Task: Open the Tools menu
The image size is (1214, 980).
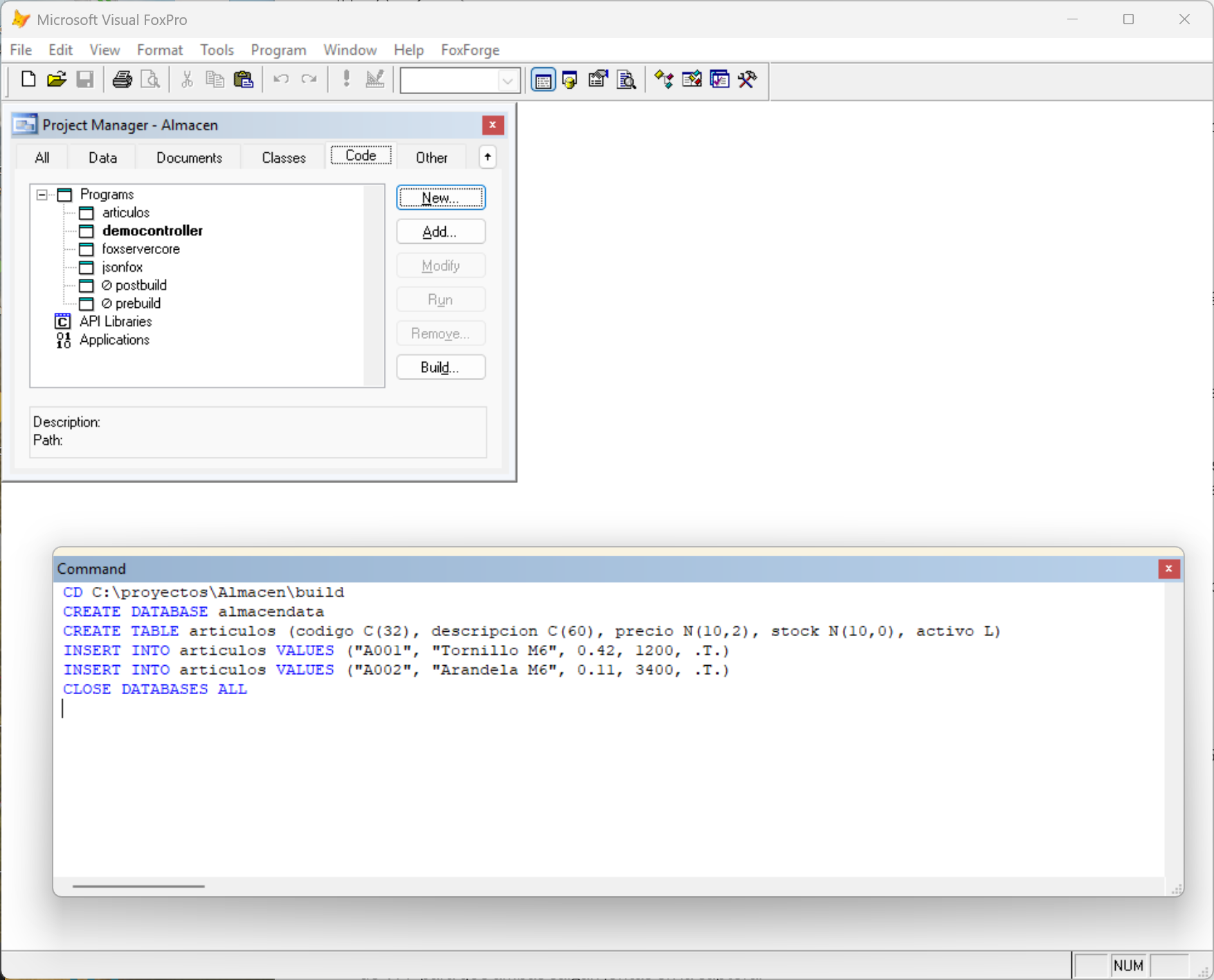Action: click(x=217, y=50)
